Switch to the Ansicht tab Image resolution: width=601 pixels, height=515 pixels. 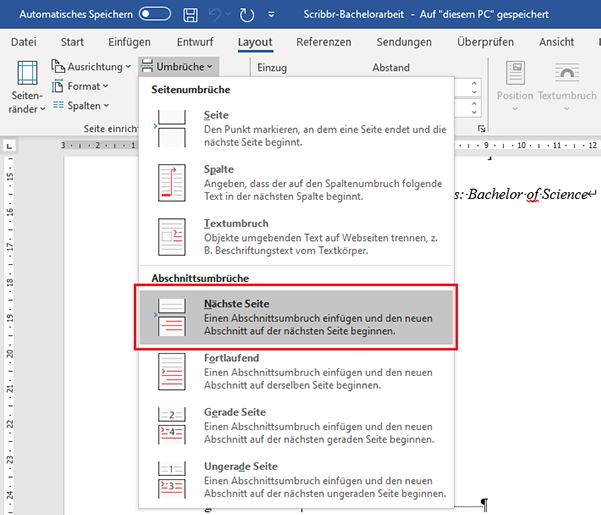pos(557,42)
